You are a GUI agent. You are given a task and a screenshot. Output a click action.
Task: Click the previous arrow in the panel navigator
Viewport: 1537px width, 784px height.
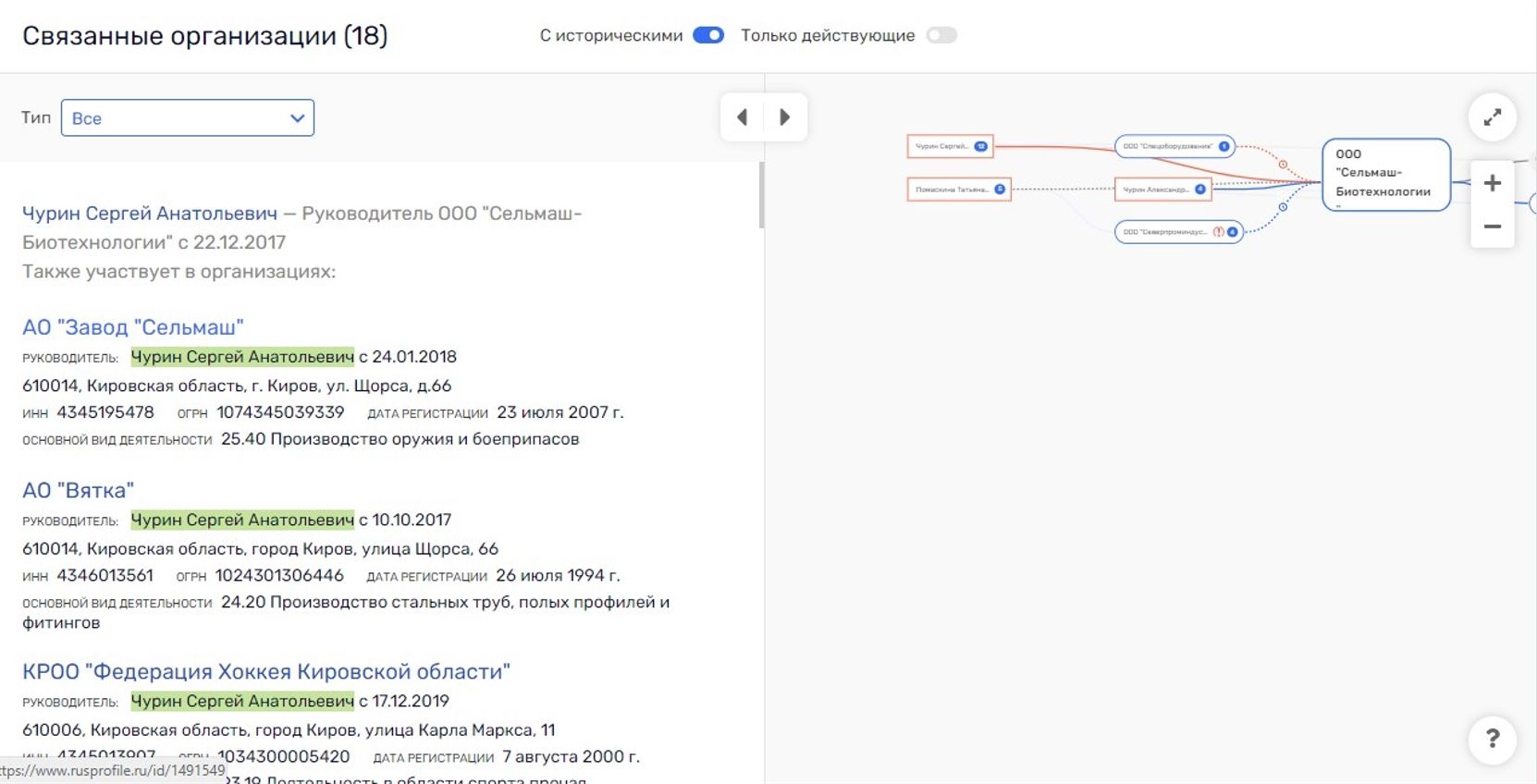(742, 117)
